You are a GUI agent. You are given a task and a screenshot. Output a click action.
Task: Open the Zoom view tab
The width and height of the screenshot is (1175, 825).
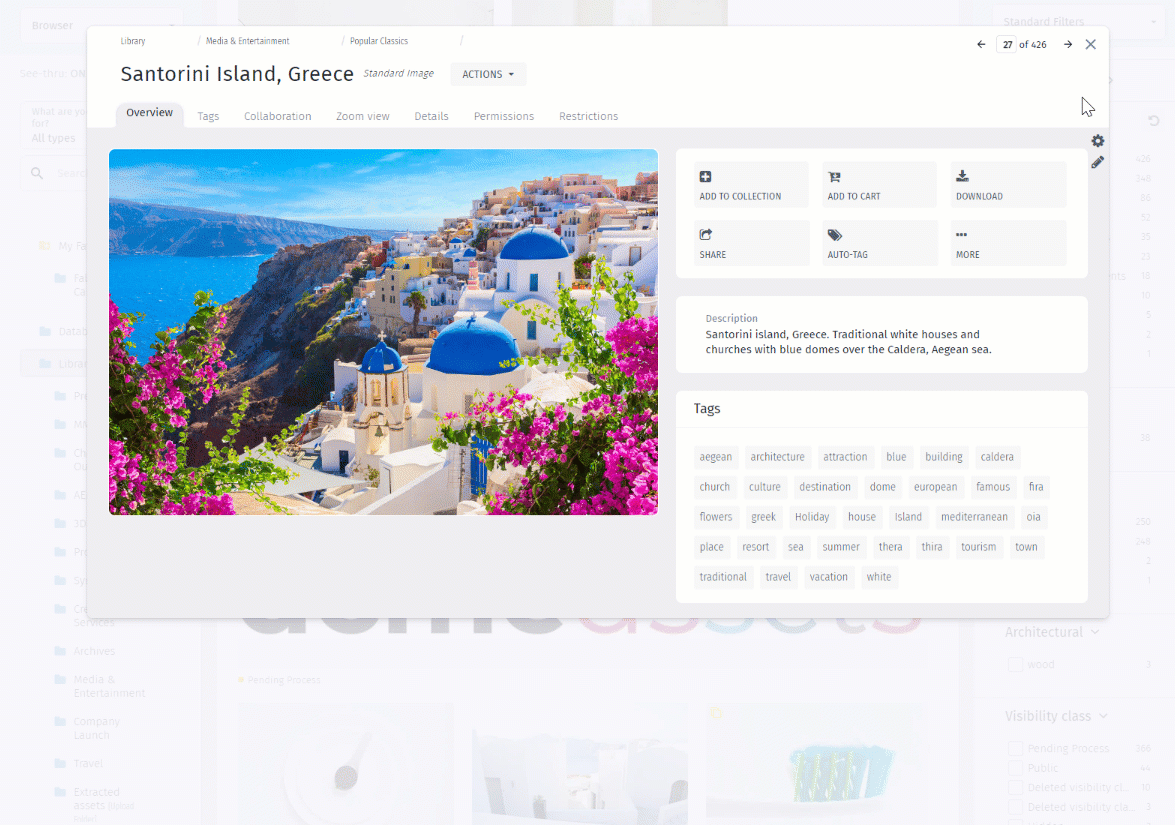[363, 116]
